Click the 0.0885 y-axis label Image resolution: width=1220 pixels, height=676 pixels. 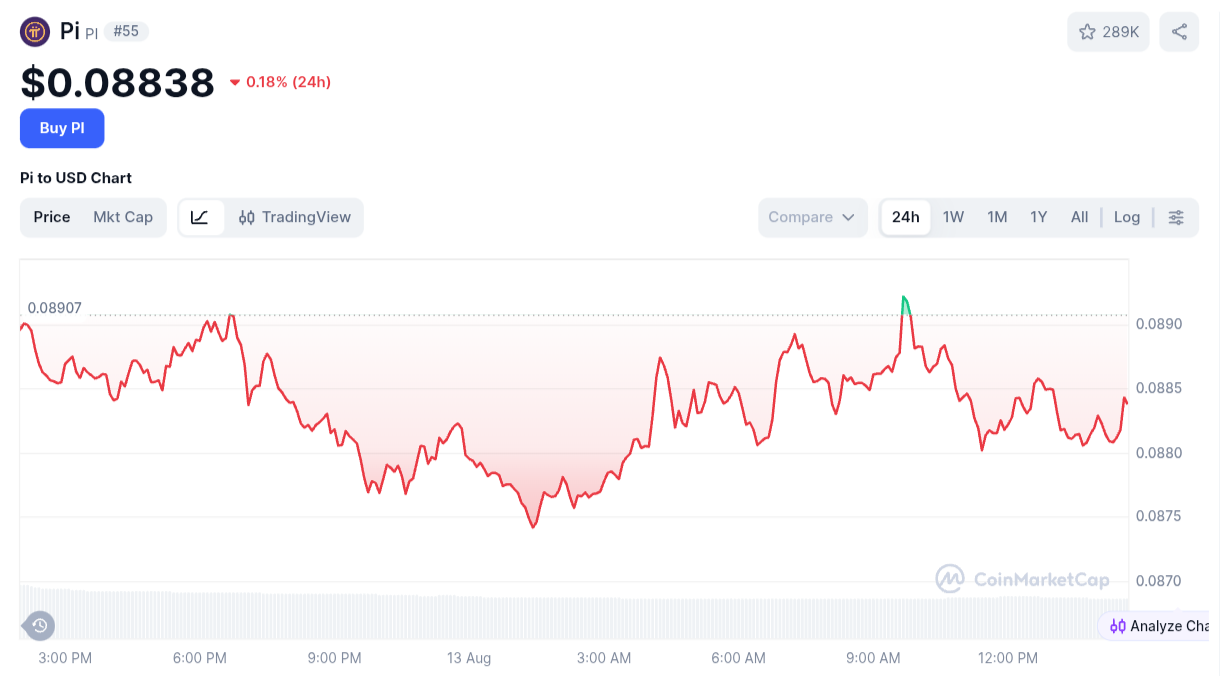1159,388
